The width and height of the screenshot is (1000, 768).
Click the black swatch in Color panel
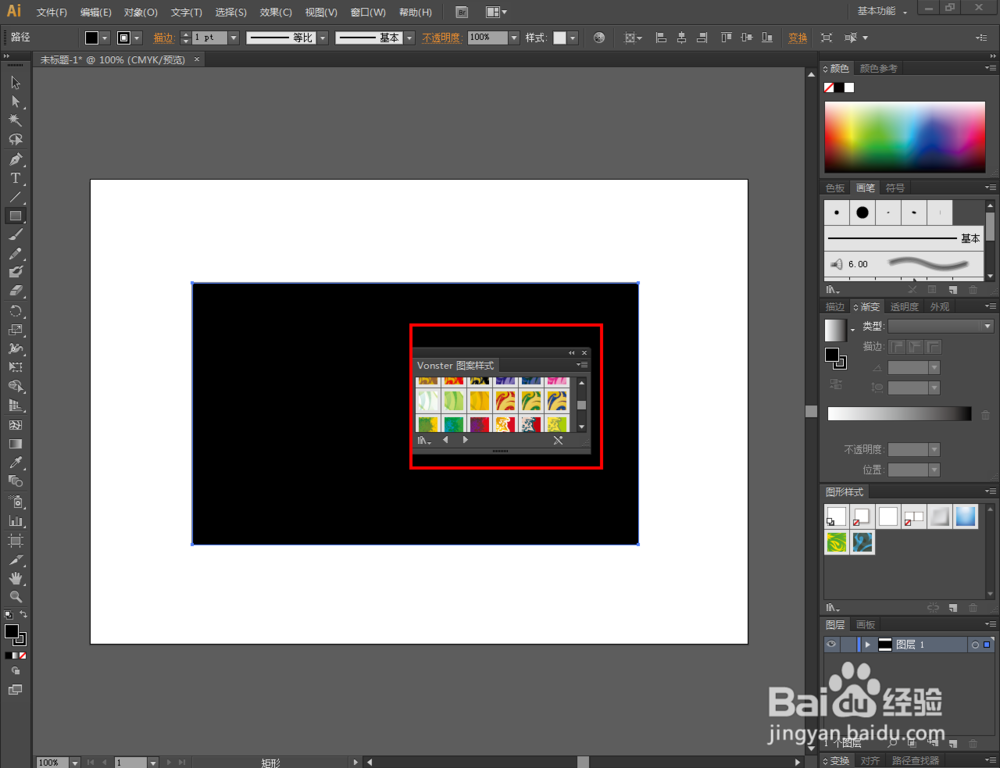click(x=839, y=87)
